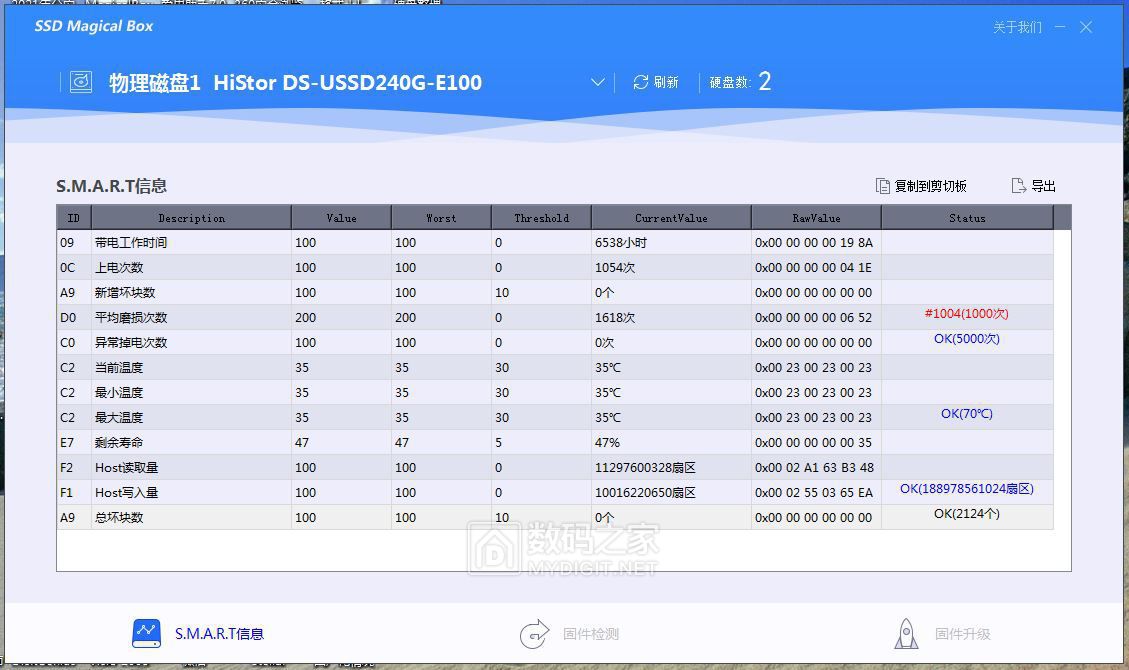
Task: Click the physical disk icon in the header
Action: (x=81, y=81)
